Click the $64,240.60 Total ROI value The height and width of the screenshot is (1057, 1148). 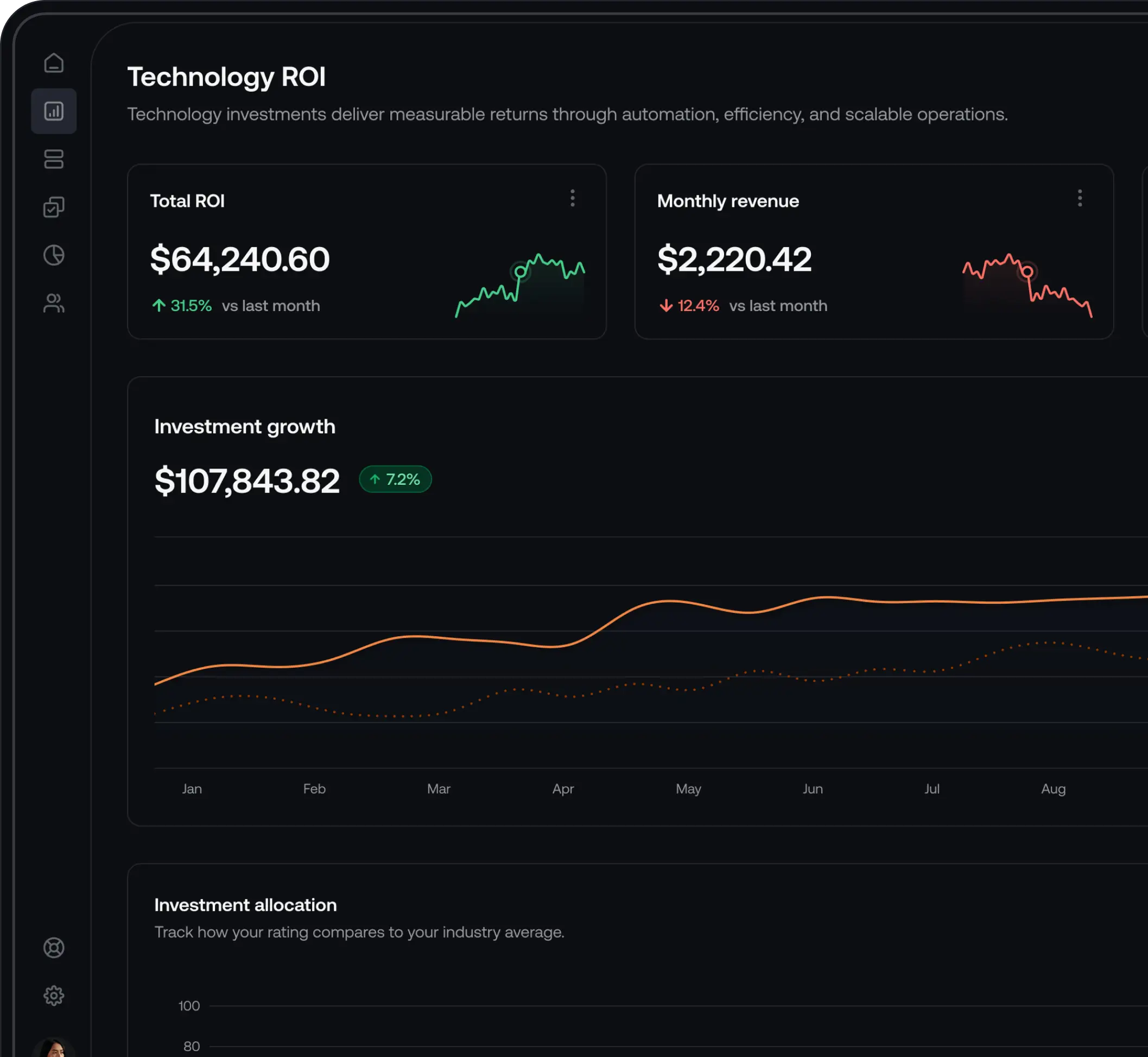[x=239, y=259]
